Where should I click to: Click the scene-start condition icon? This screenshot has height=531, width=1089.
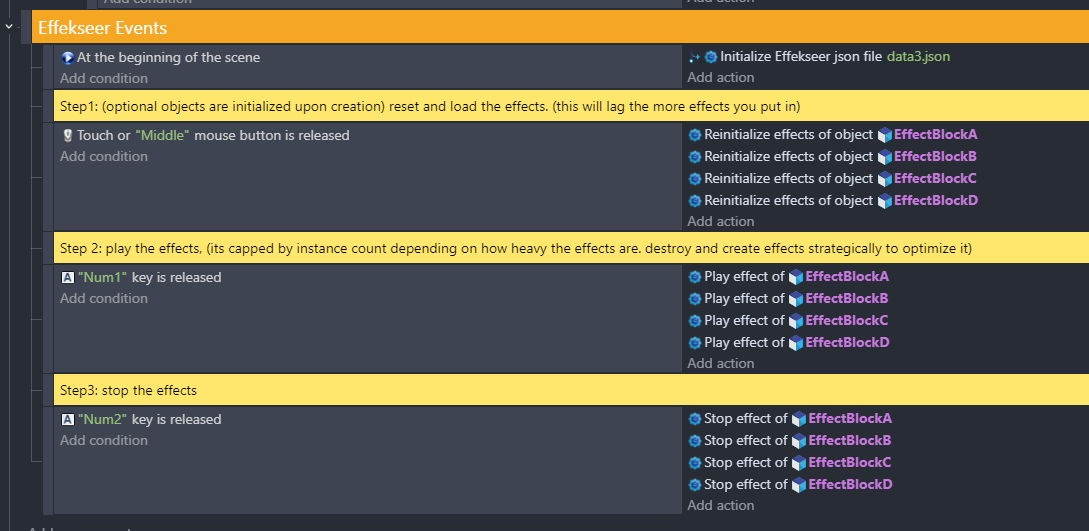click(67, 58)
